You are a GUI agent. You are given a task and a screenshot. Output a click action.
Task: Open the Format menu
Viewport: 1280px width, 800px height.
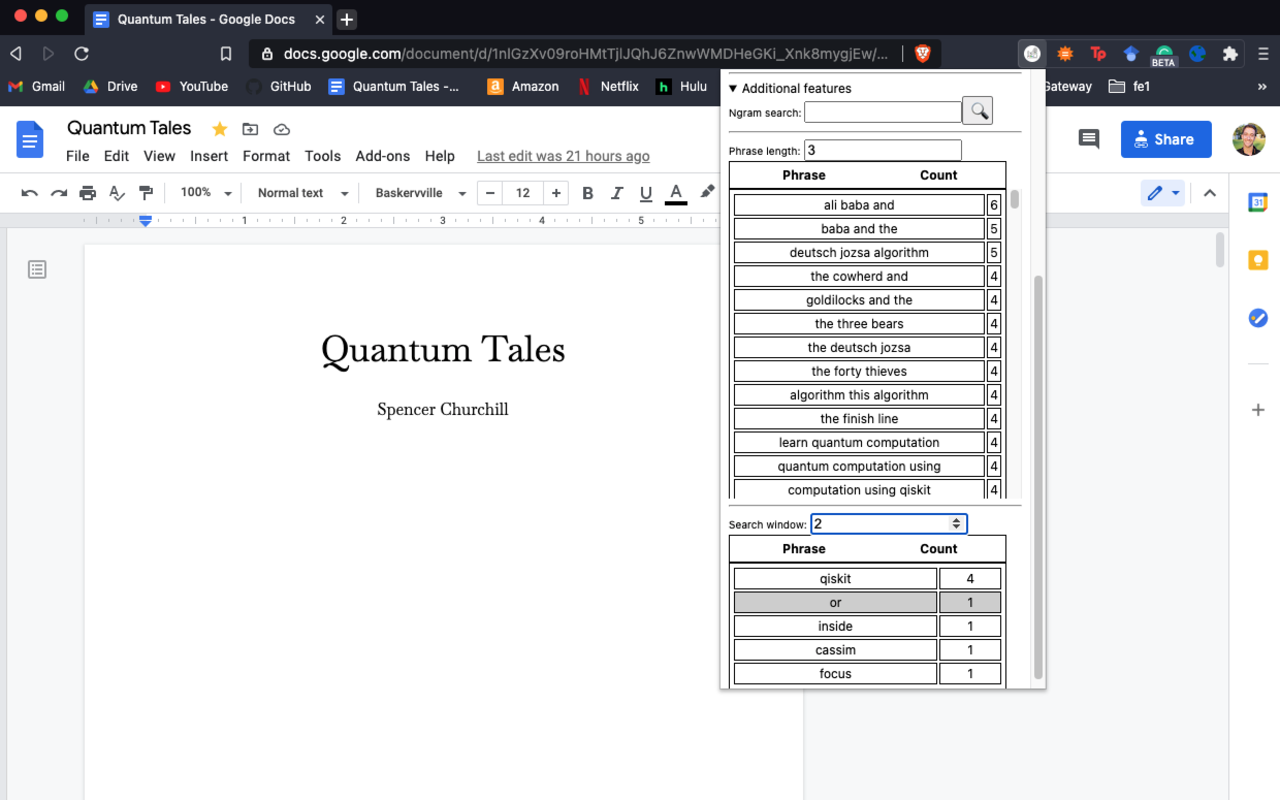(x=266, y=156)
